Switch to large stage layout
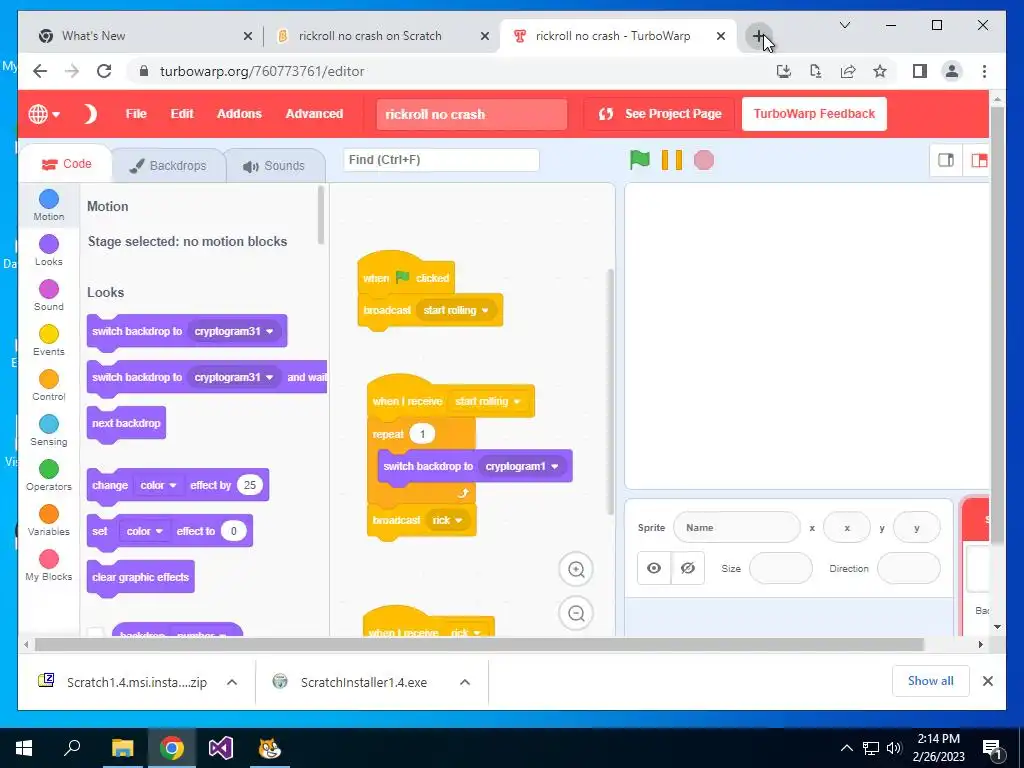1024x768 pixels. [977, 160]
